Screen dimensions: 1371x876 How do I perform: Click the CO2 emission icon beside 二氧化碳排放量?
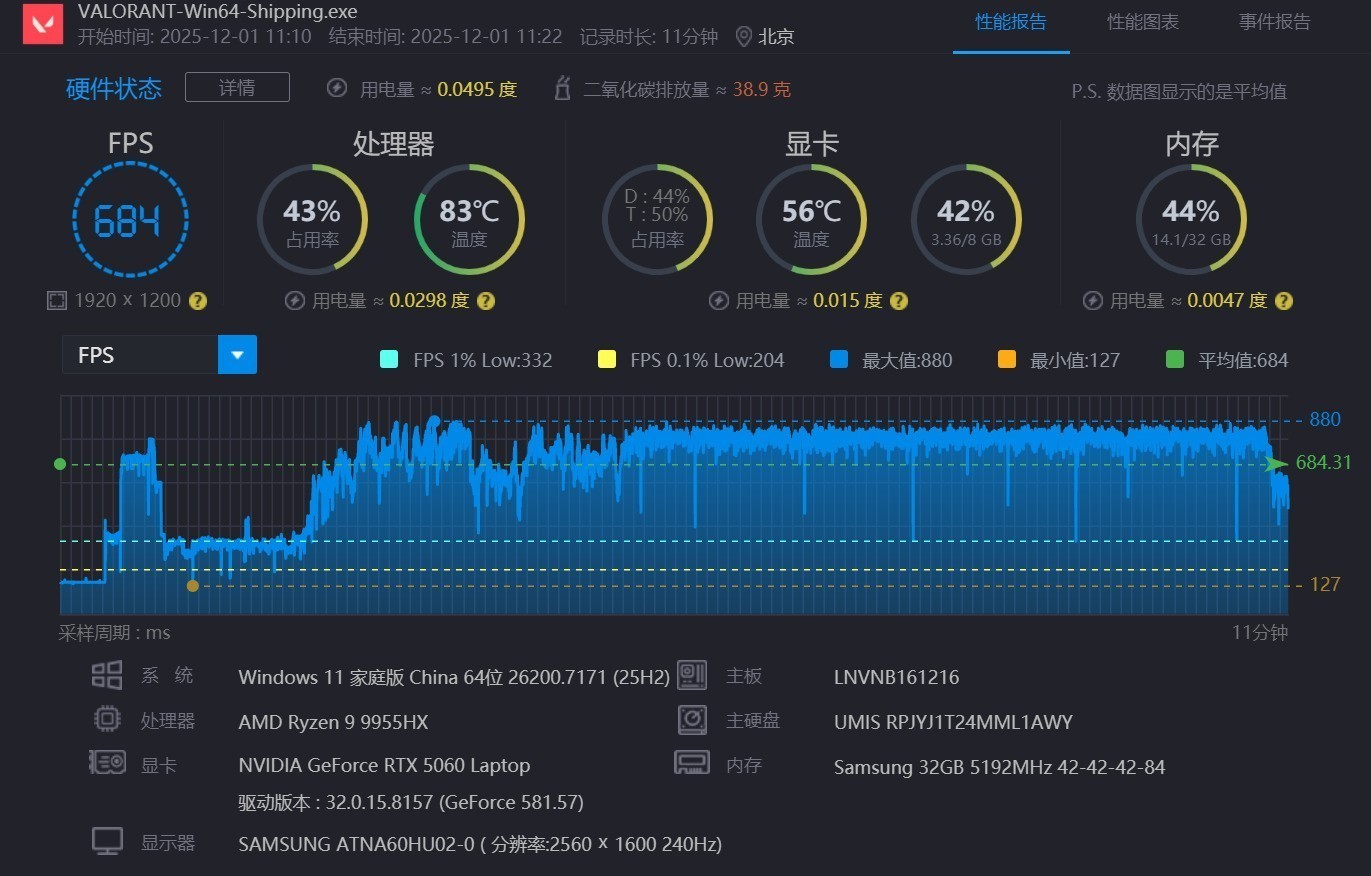(562, 88)
